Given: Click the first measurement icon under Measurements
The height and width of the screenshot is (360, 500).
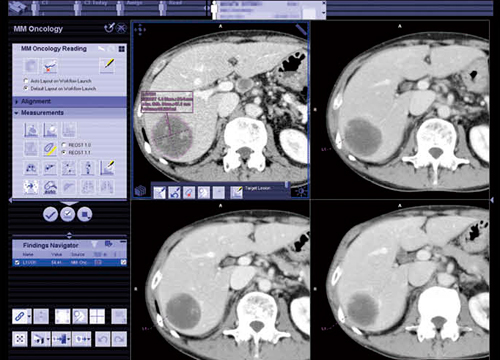Looking at the screenshot, I should 31,129.
